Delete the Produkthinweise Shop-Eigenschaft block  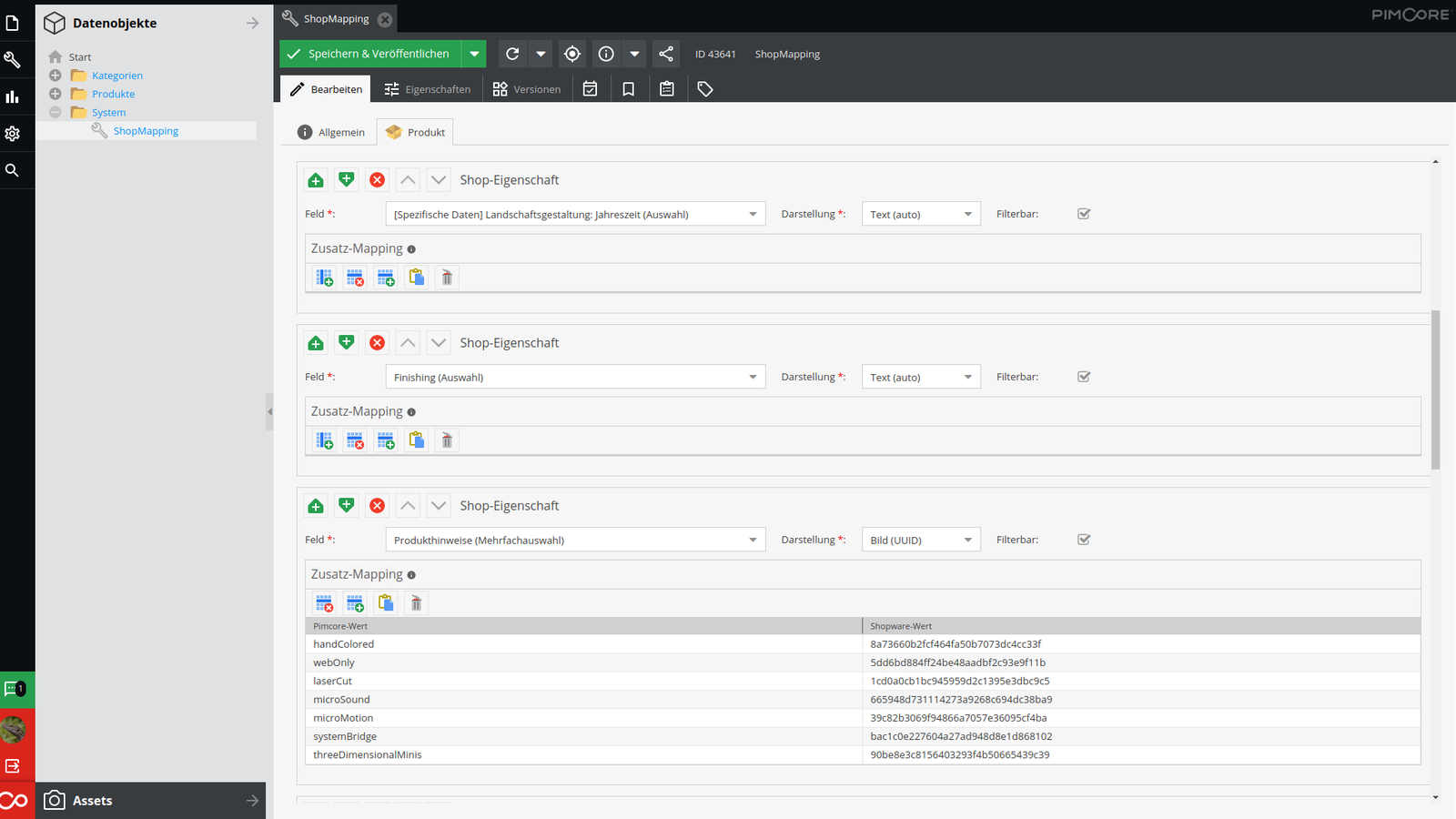click(x=378, y=506)
